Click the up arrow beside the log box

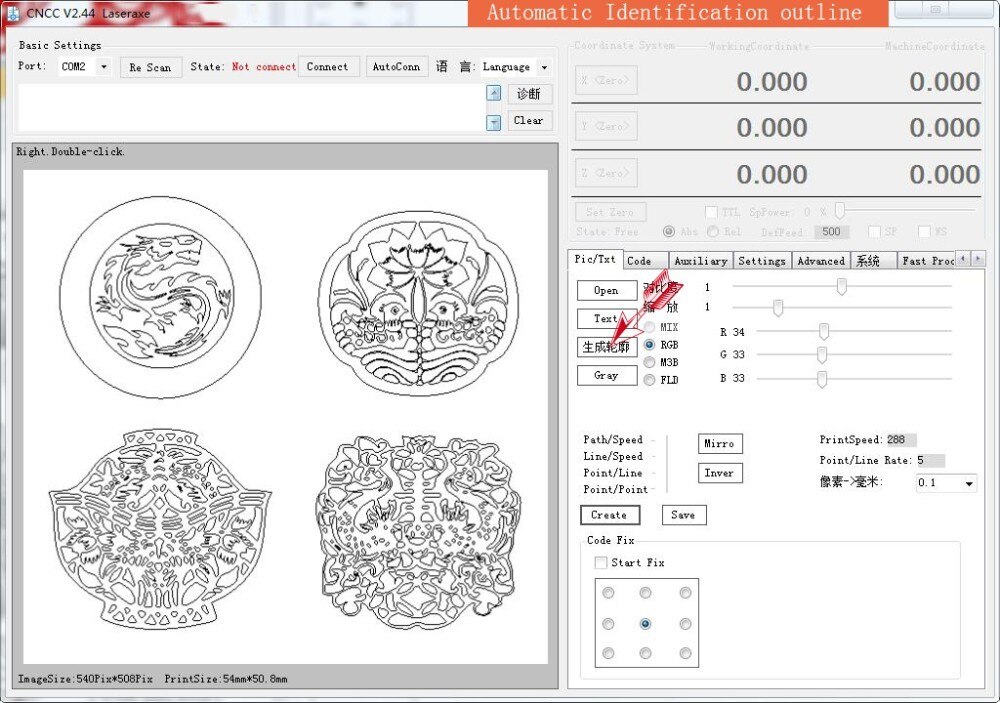point(493,93)
